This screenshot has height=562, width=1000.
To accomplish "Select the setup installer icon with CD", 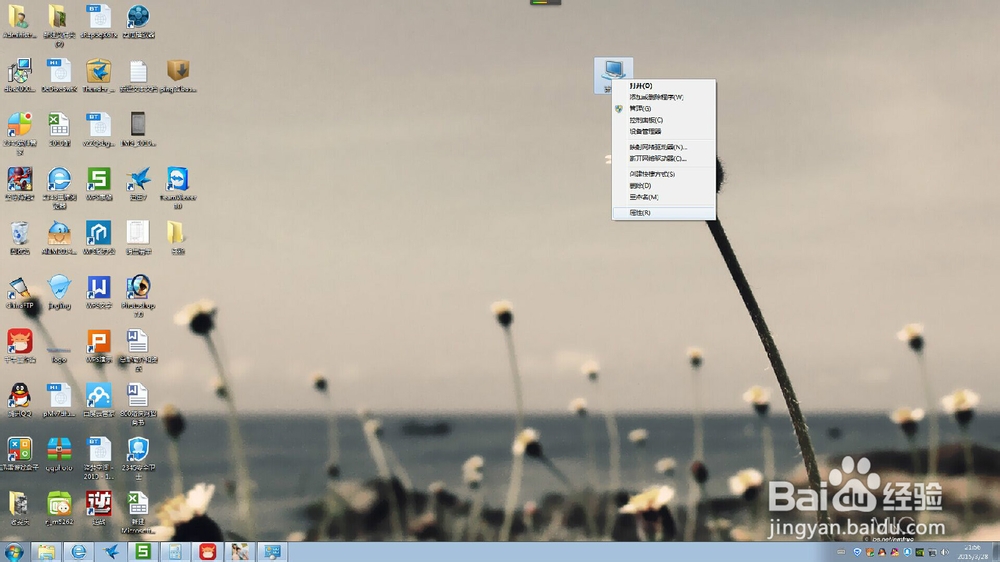I will pos(19,75).
